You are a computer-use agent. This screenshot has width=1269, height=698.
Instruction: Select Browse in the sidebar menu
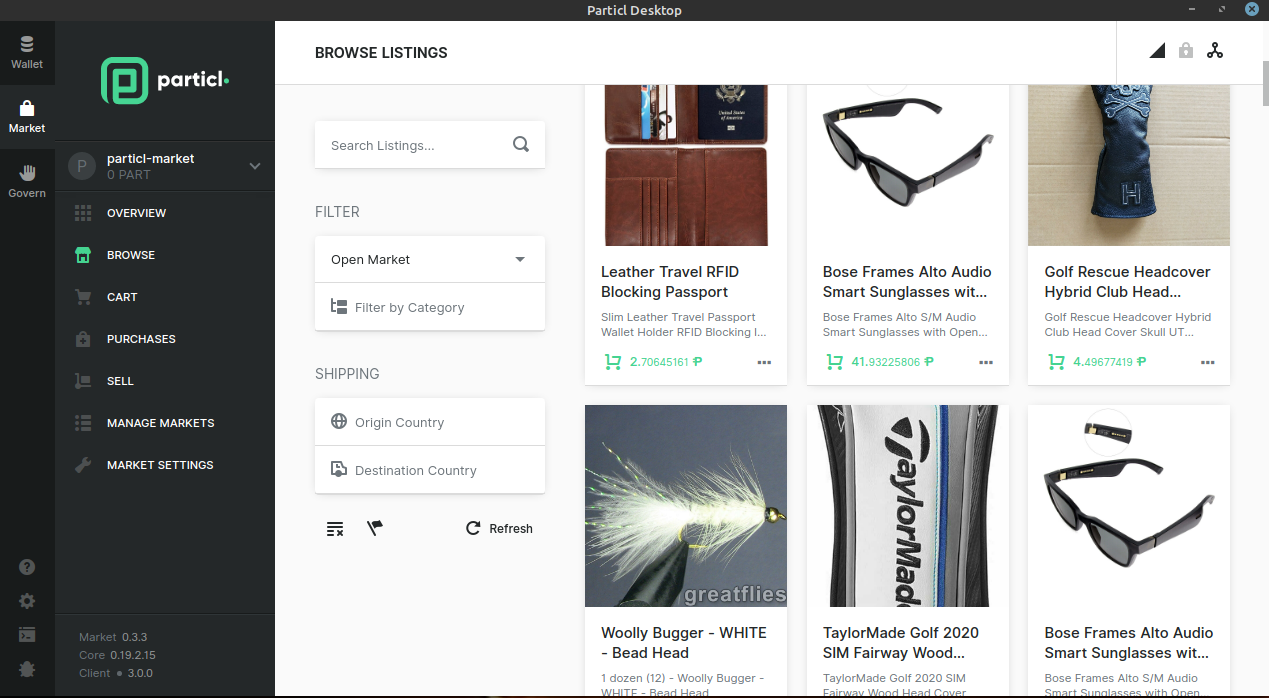point(165,255)
